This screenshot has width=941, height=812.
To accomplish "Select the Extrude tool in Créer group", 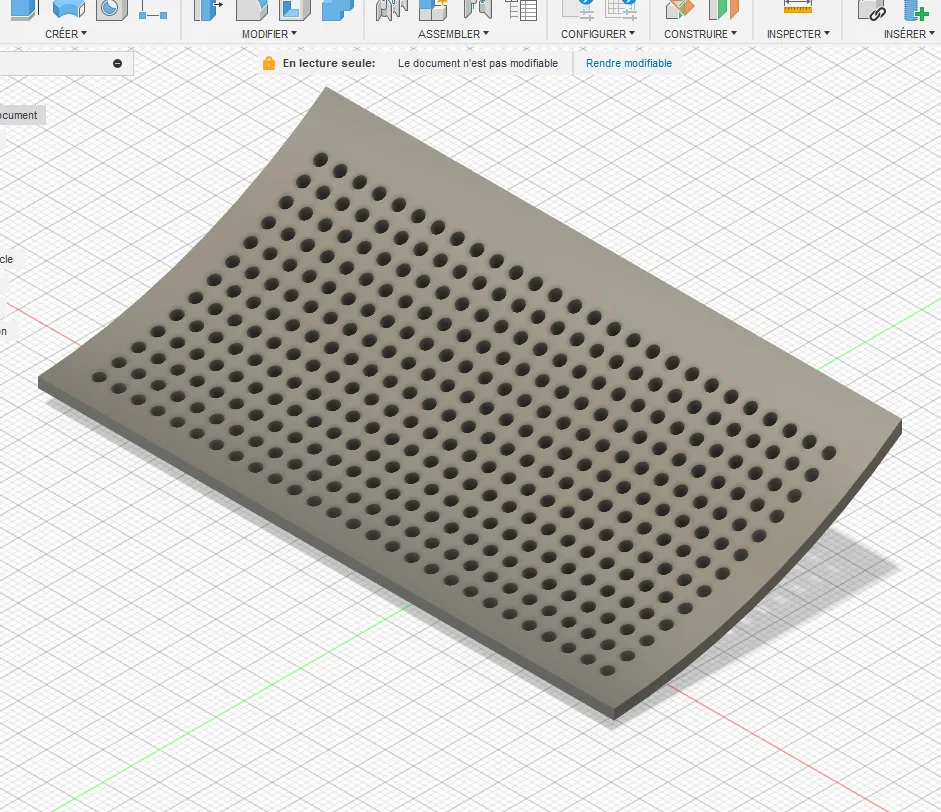I will [x=25, y=9].
